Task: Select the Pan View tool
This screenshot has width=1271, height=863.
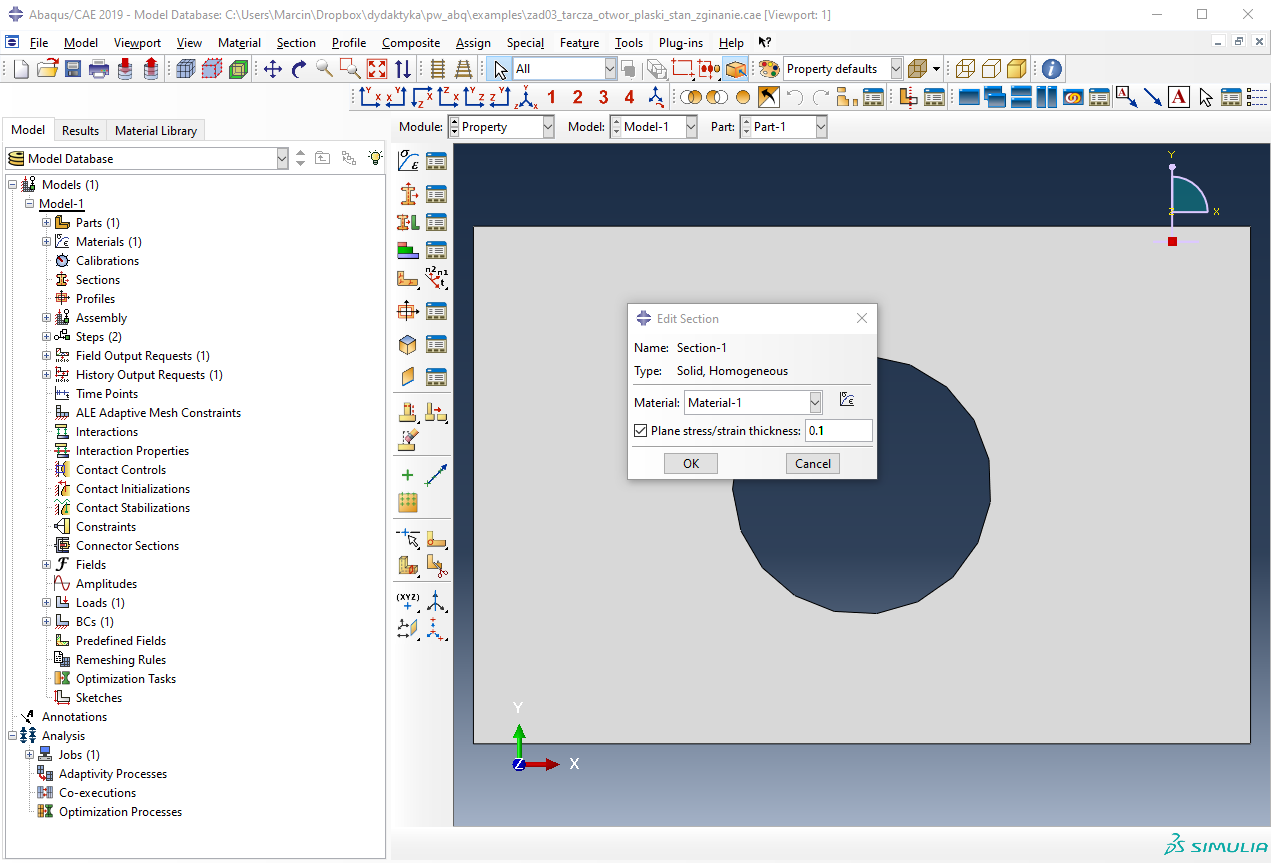Action: point(272,69)
